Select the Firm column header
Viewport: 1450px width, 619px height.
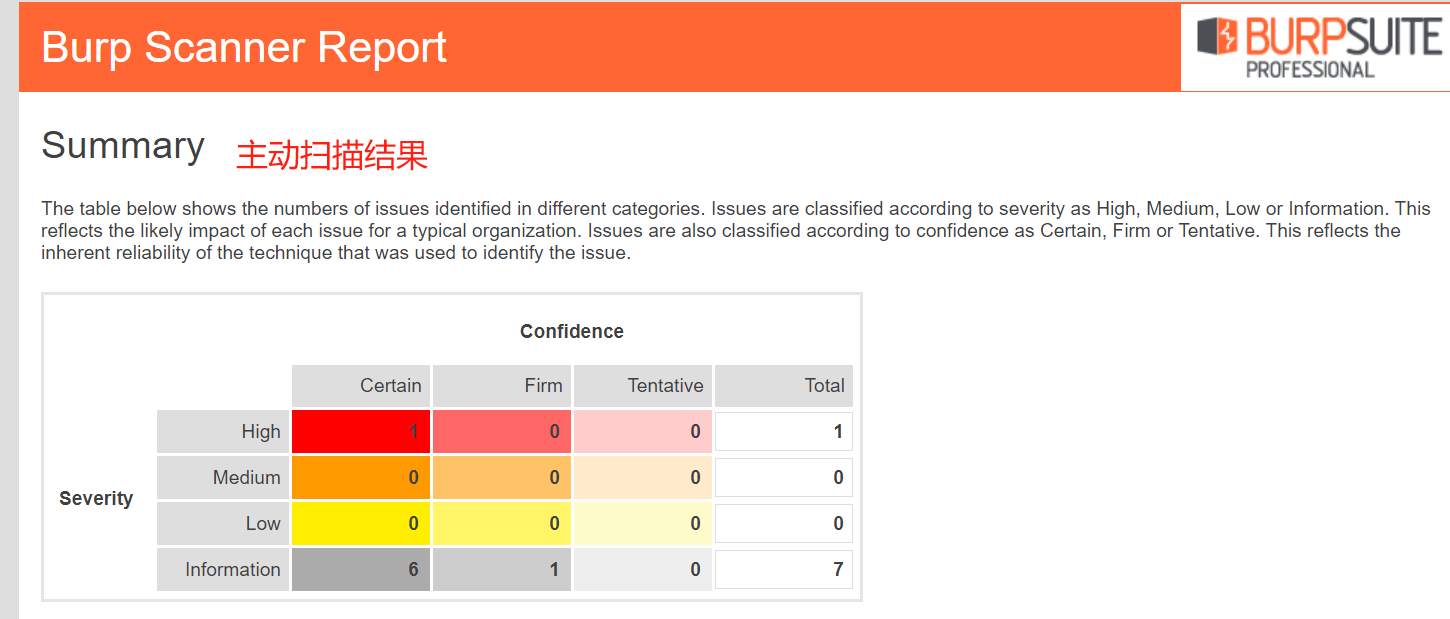tap(502, 386)
